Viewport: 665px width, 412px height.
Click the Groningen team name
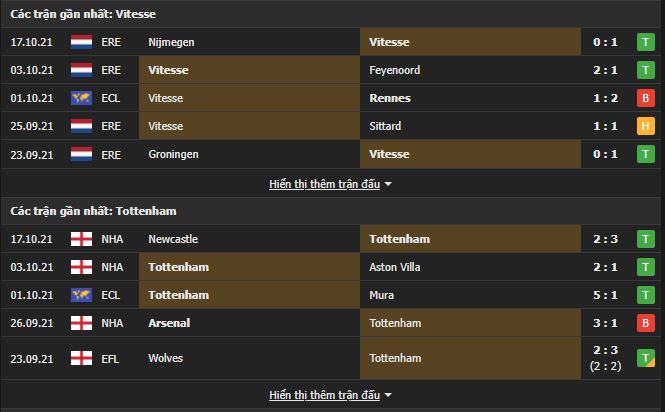(173, 154)
